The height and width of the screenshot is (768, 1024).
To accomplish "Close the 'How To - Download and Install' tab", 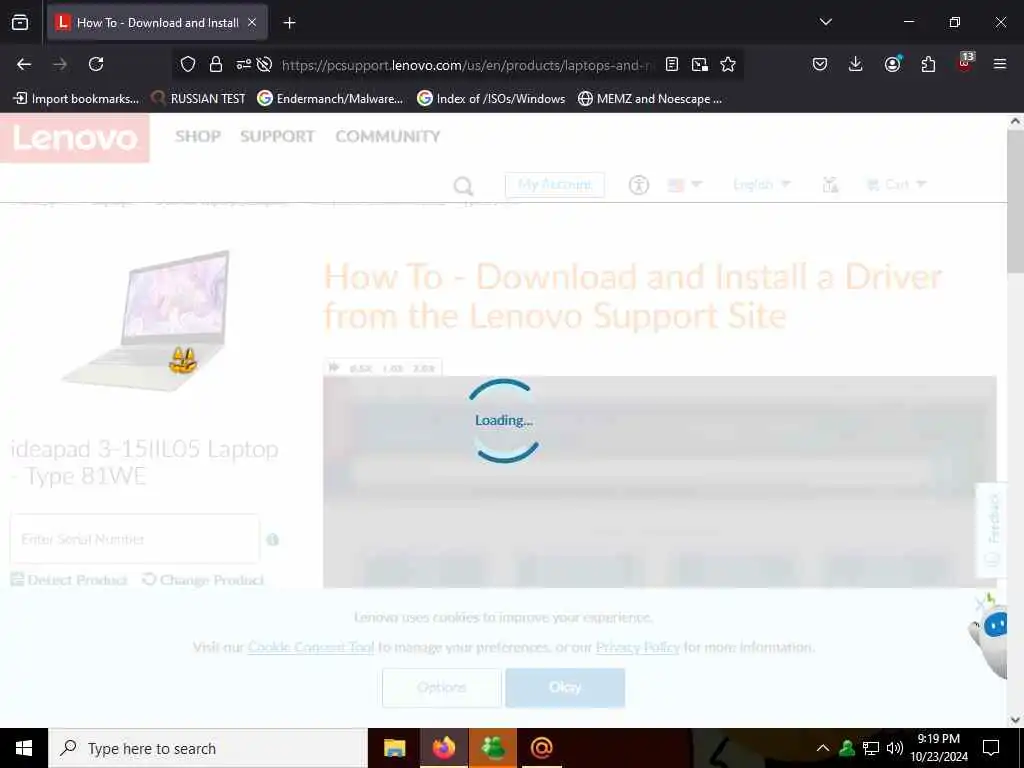I will 252,22.
